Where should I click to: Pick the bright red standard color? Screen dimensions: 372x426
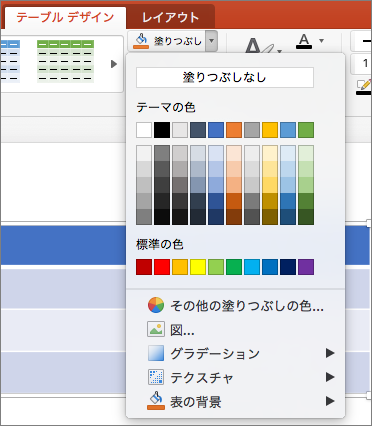[x=162, y=267]
